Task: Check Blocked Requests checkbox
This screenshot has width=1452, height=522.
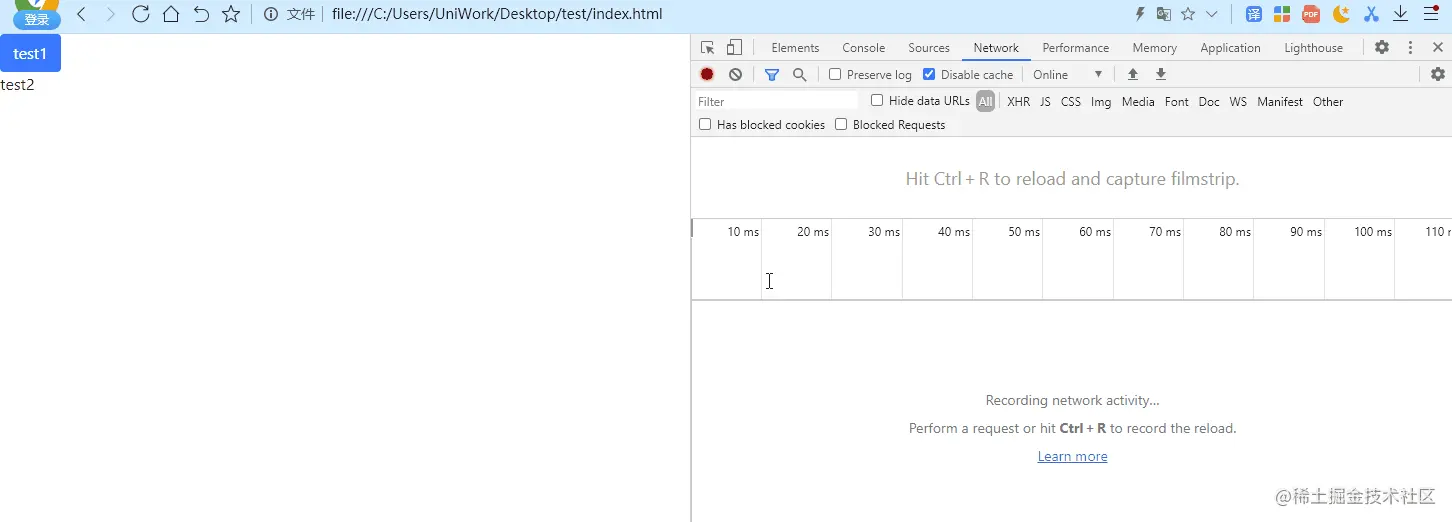Action: tap(841, 124)
